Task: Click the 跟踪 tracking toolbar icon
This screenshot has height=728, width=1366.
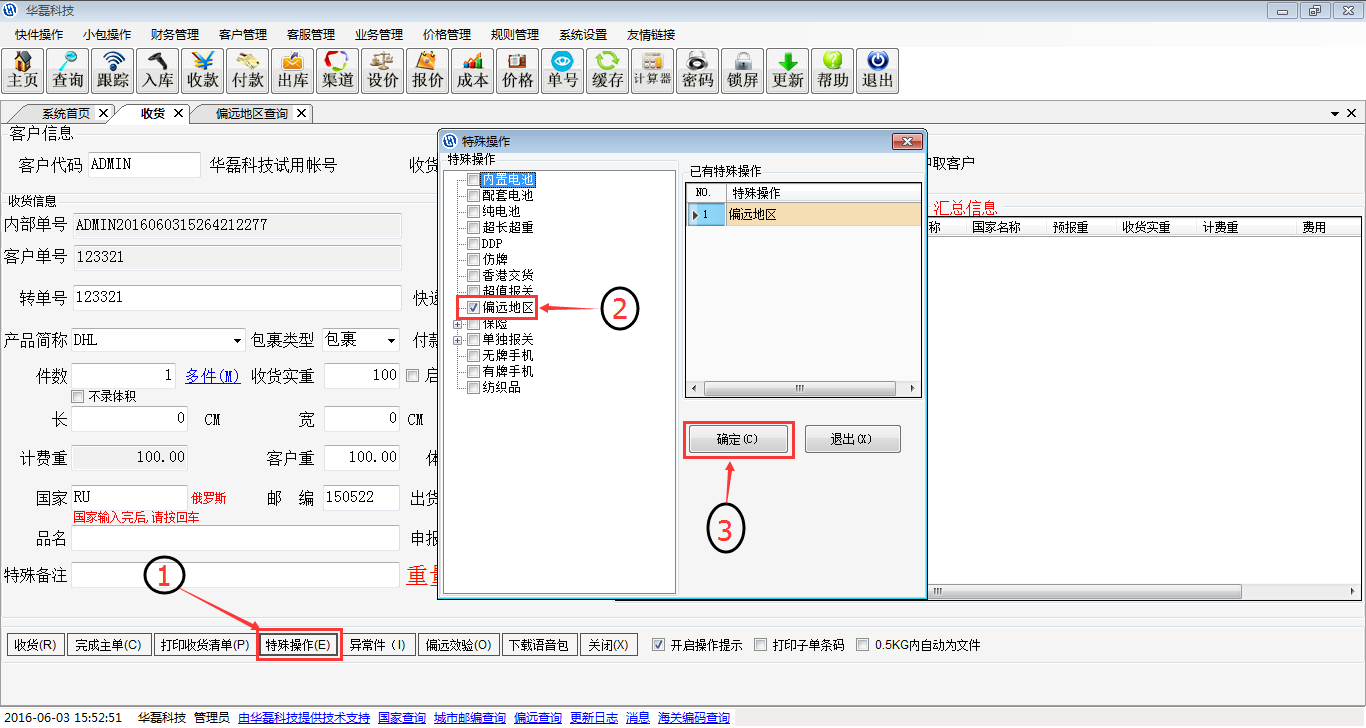Action: (113, 71)
